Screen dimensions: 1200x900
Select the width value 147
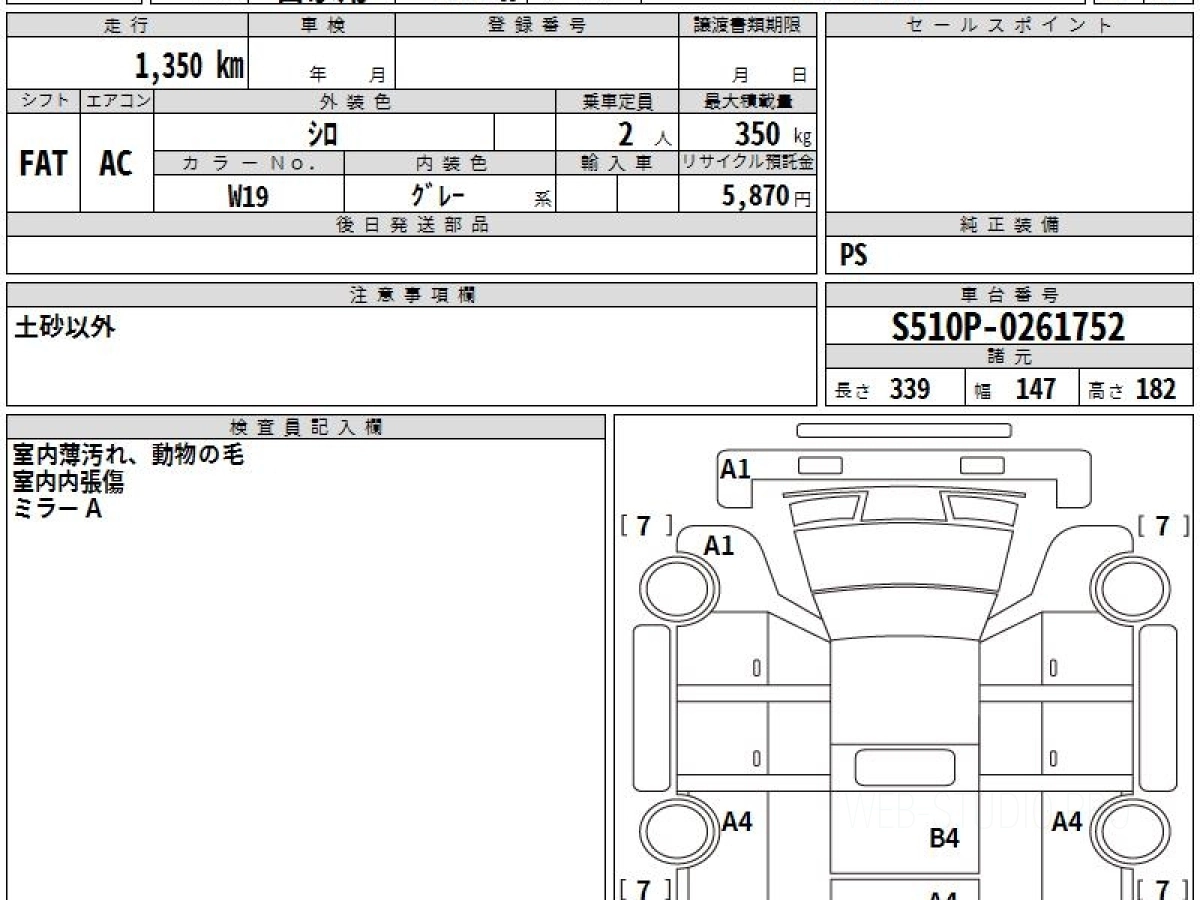pyautogui.click(x=1035, y=389)
